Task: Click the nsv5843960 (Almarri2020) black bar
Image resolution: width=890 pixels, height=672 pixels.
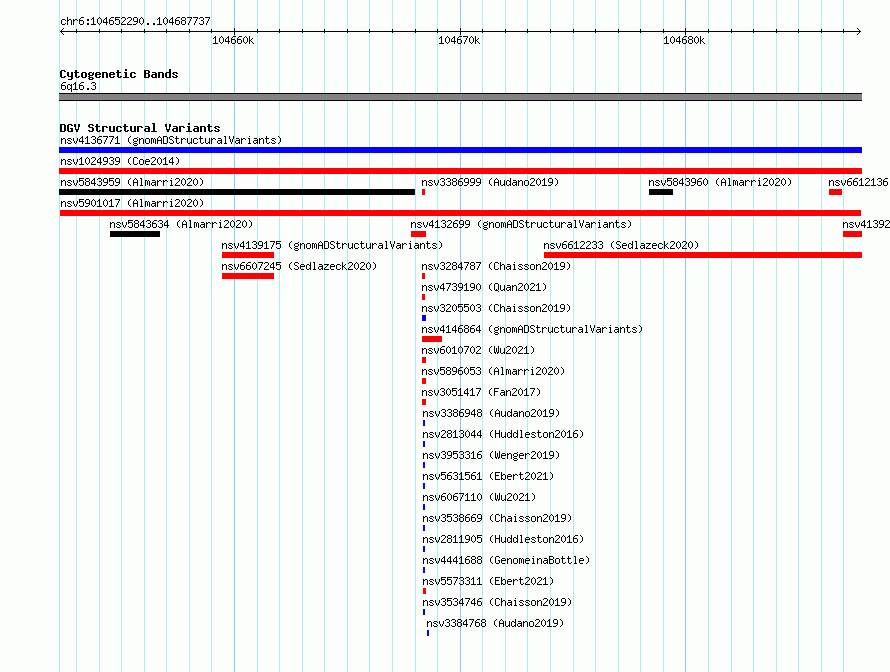Action: [x=661, y=192]
